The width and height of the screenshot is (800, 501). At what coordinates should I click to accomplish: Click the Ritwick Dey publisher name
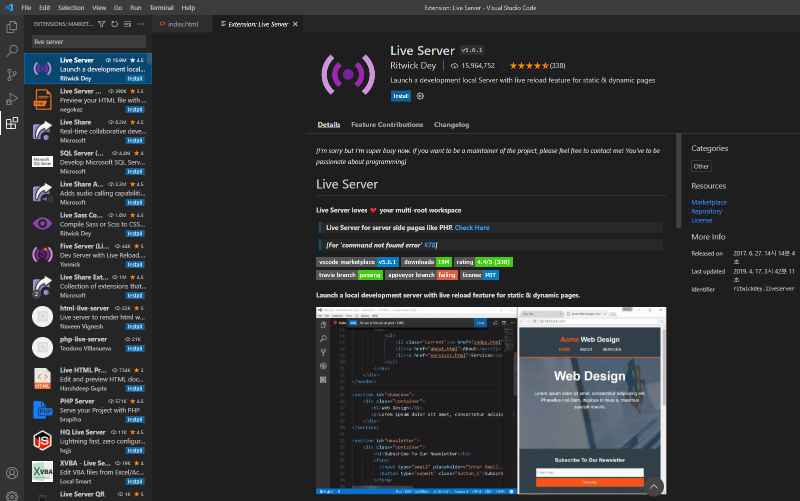tap(413, 65)
